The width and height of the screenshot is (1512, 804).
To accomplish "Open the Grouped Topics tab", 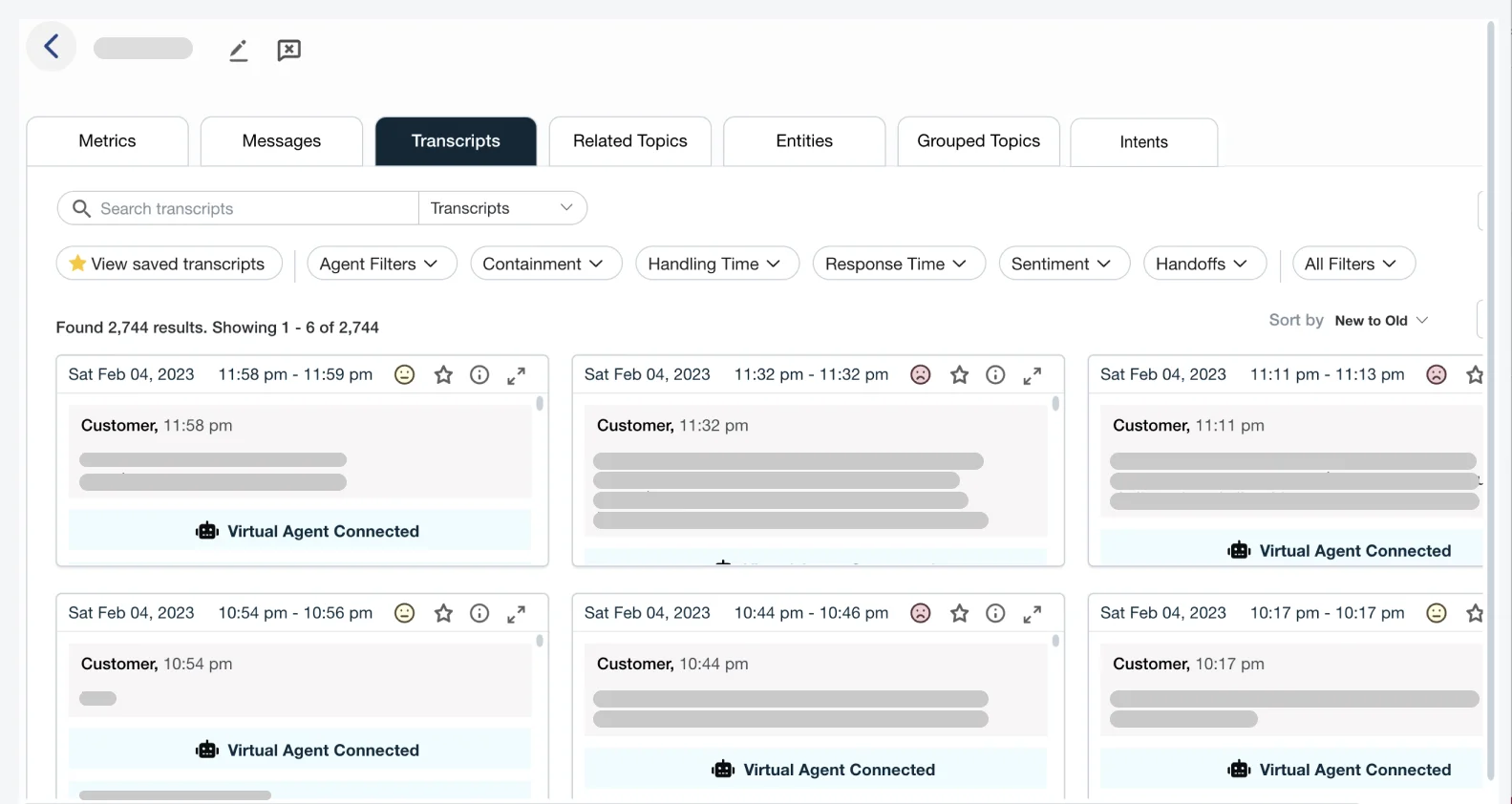I will tap(978, 141).
